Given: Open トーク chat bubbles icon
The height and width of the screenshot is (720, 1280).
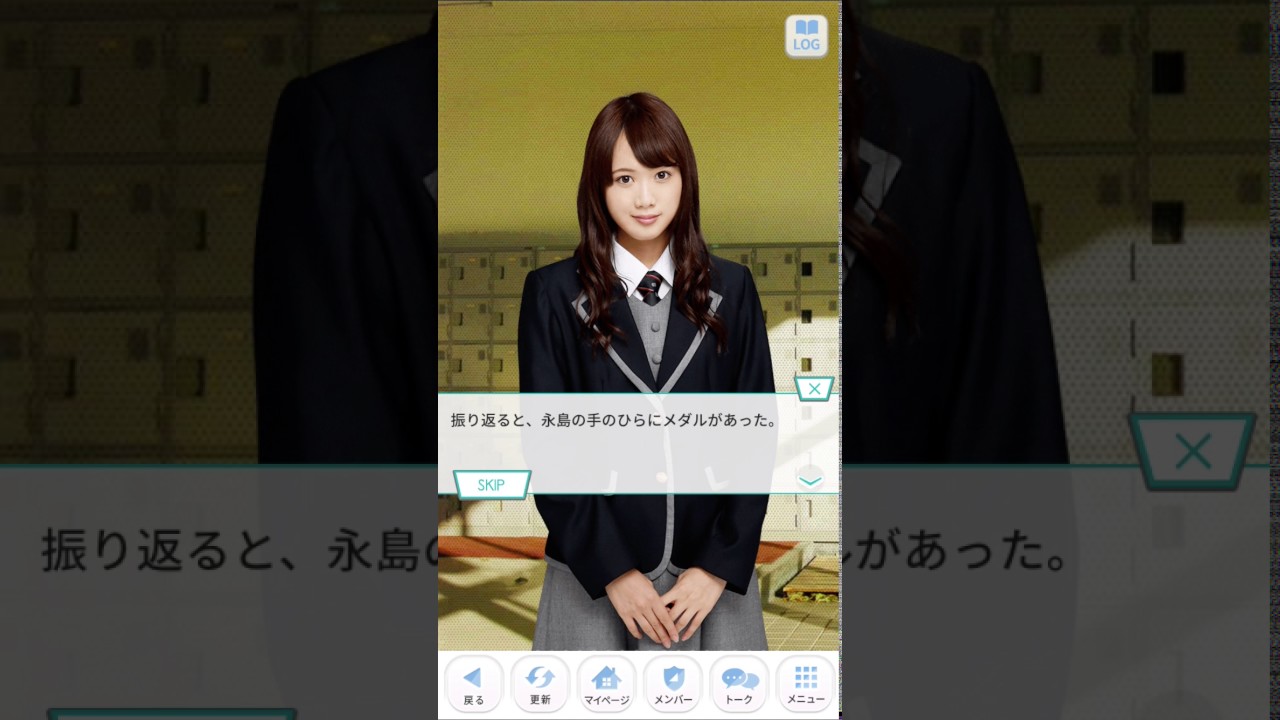Looking at the screenshot, I should click(739, 685).
